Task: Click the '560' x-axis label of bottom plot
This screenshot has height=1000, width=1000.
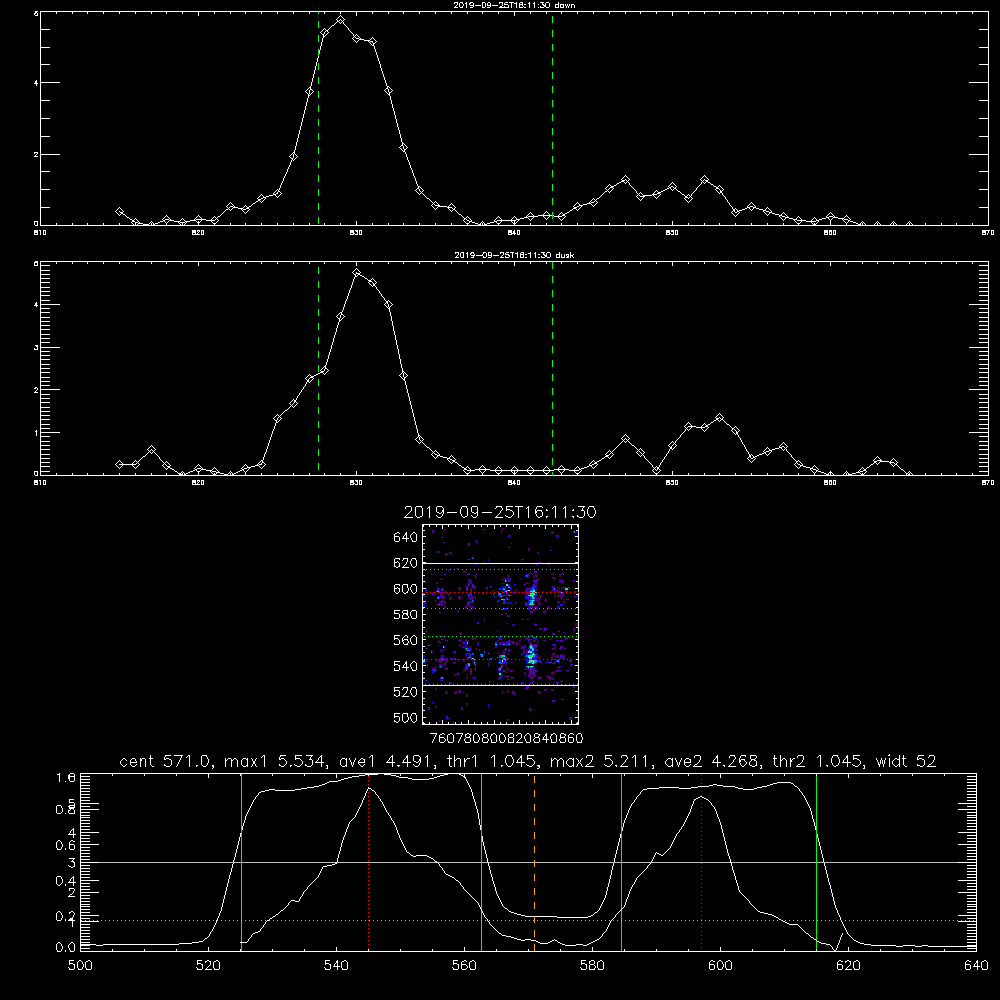Action: 464,966
